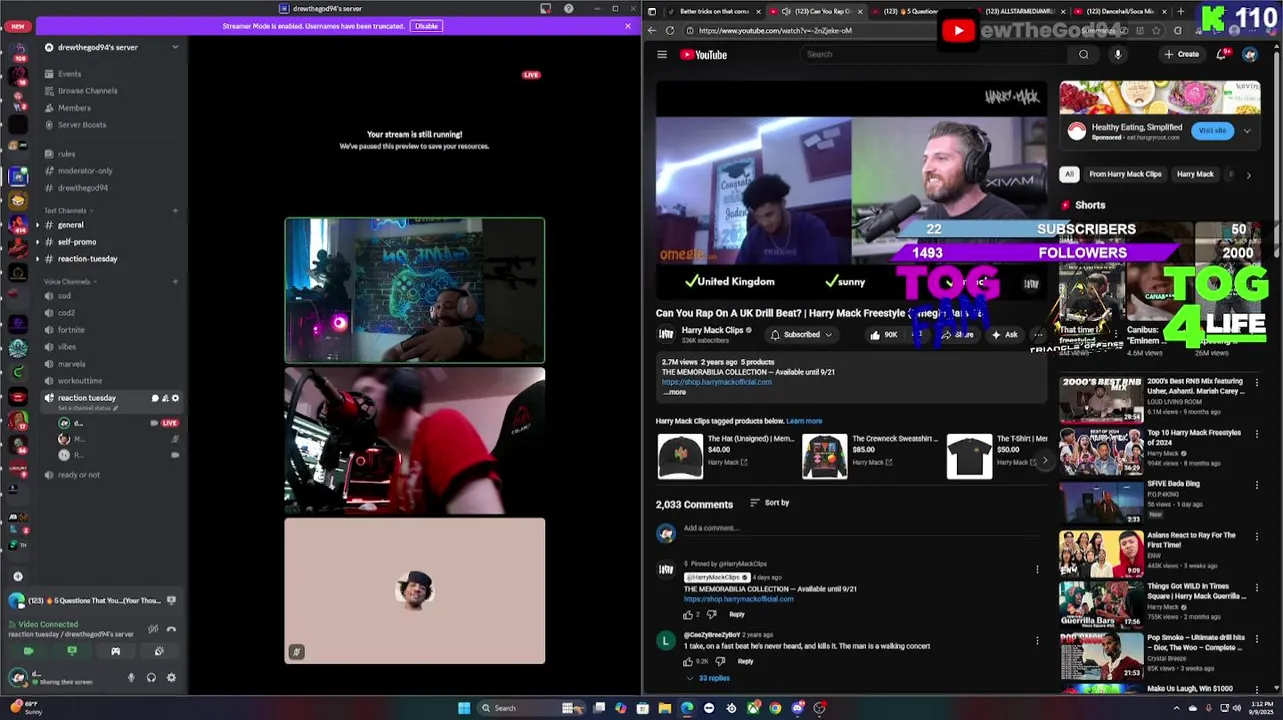The image size is (1283, 720).
Task: Disconnect from the Discord voice call
Action: [x=171, y=629]
